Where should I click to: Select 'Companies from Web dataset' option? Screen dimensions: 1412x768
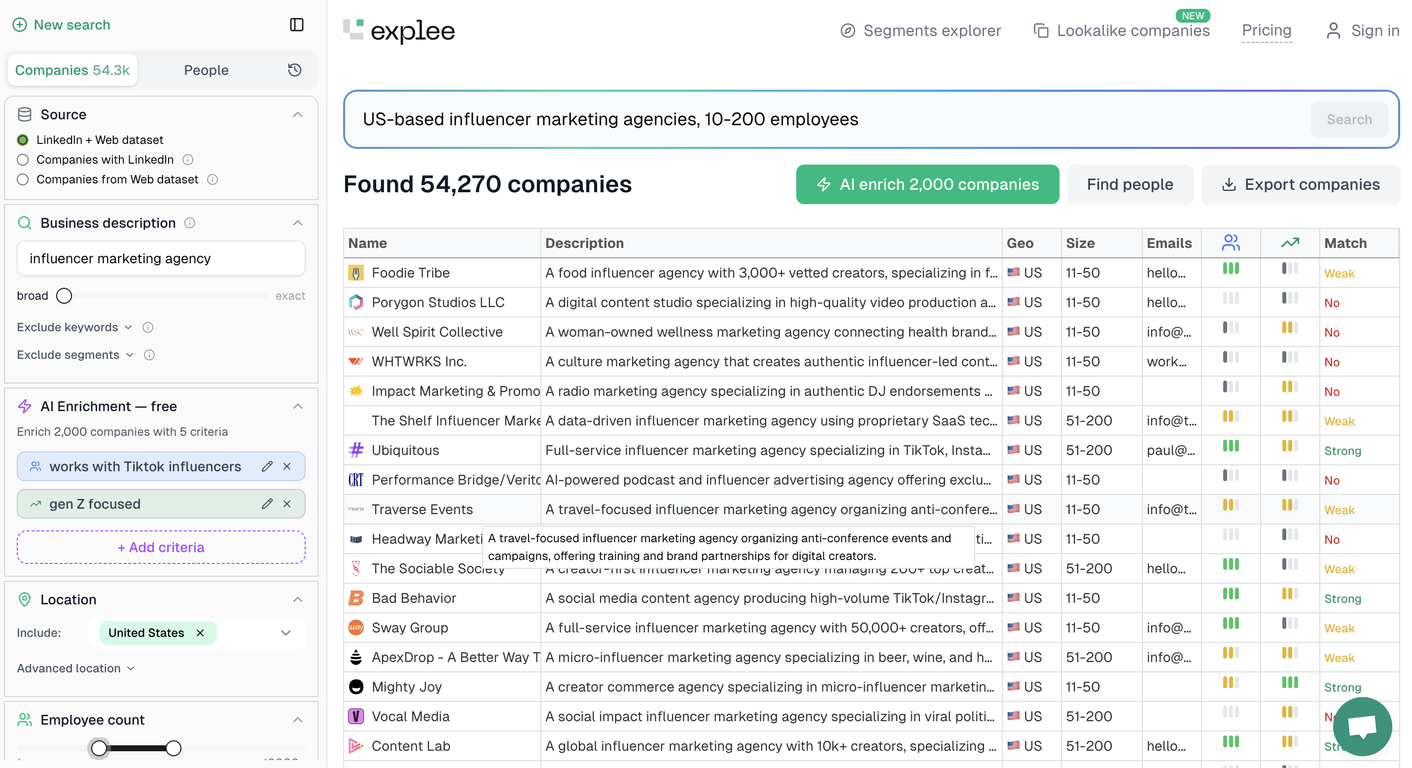tap(23, 180)
